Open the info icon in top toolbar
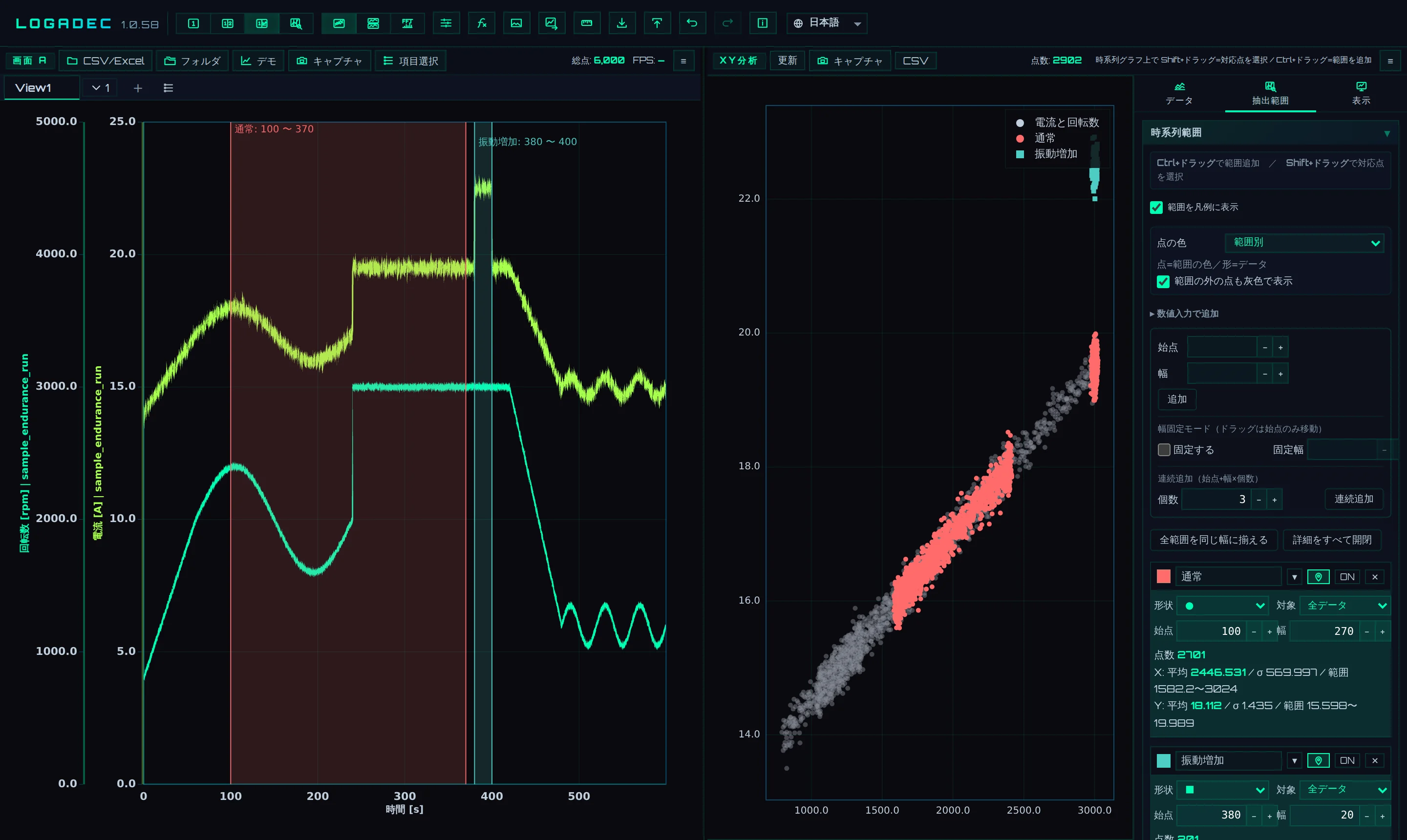Image resolution: width=1407 pixels, height=840 pixels. tap(763, 23)
